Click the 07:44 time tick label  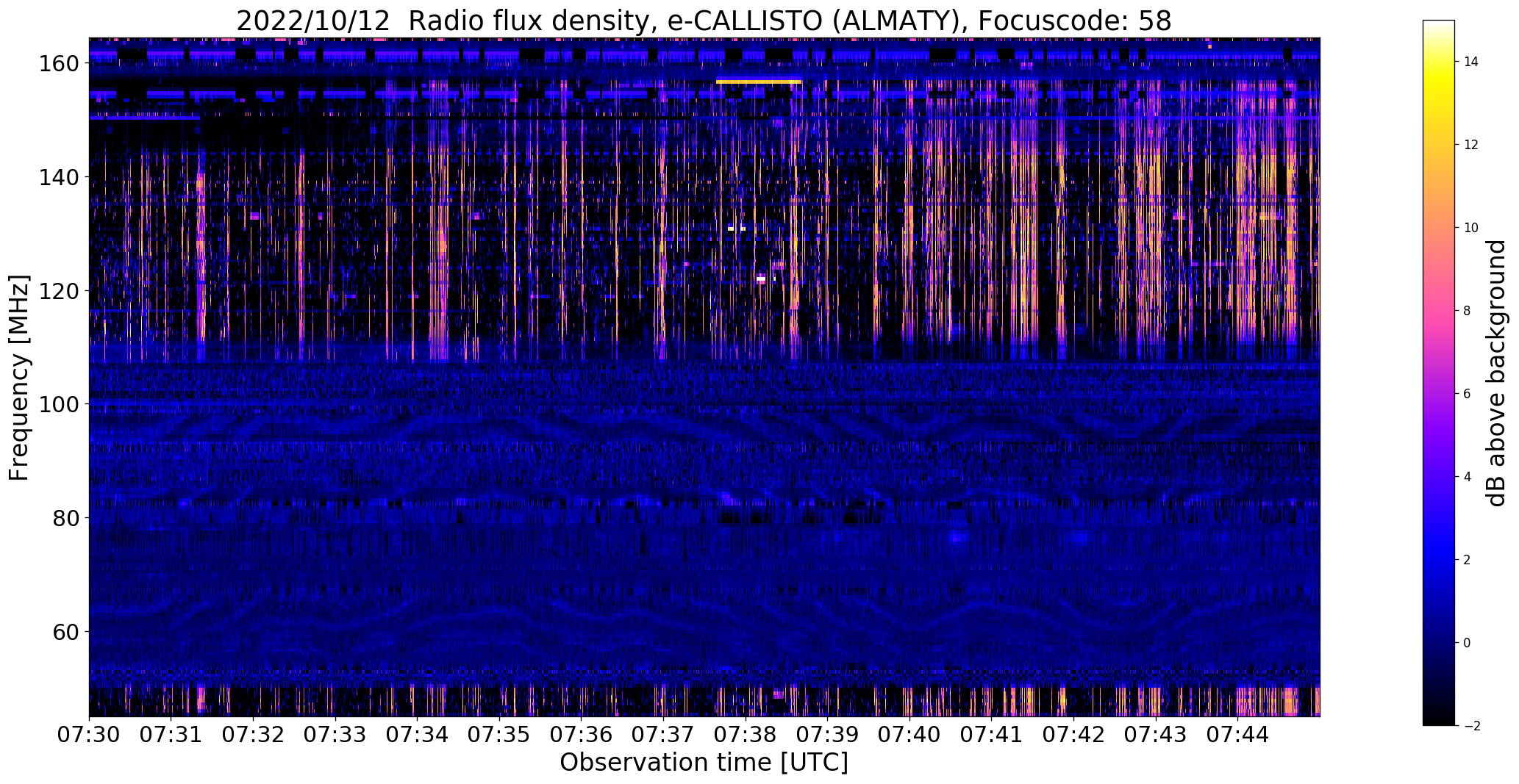(x=1238, y=735)
